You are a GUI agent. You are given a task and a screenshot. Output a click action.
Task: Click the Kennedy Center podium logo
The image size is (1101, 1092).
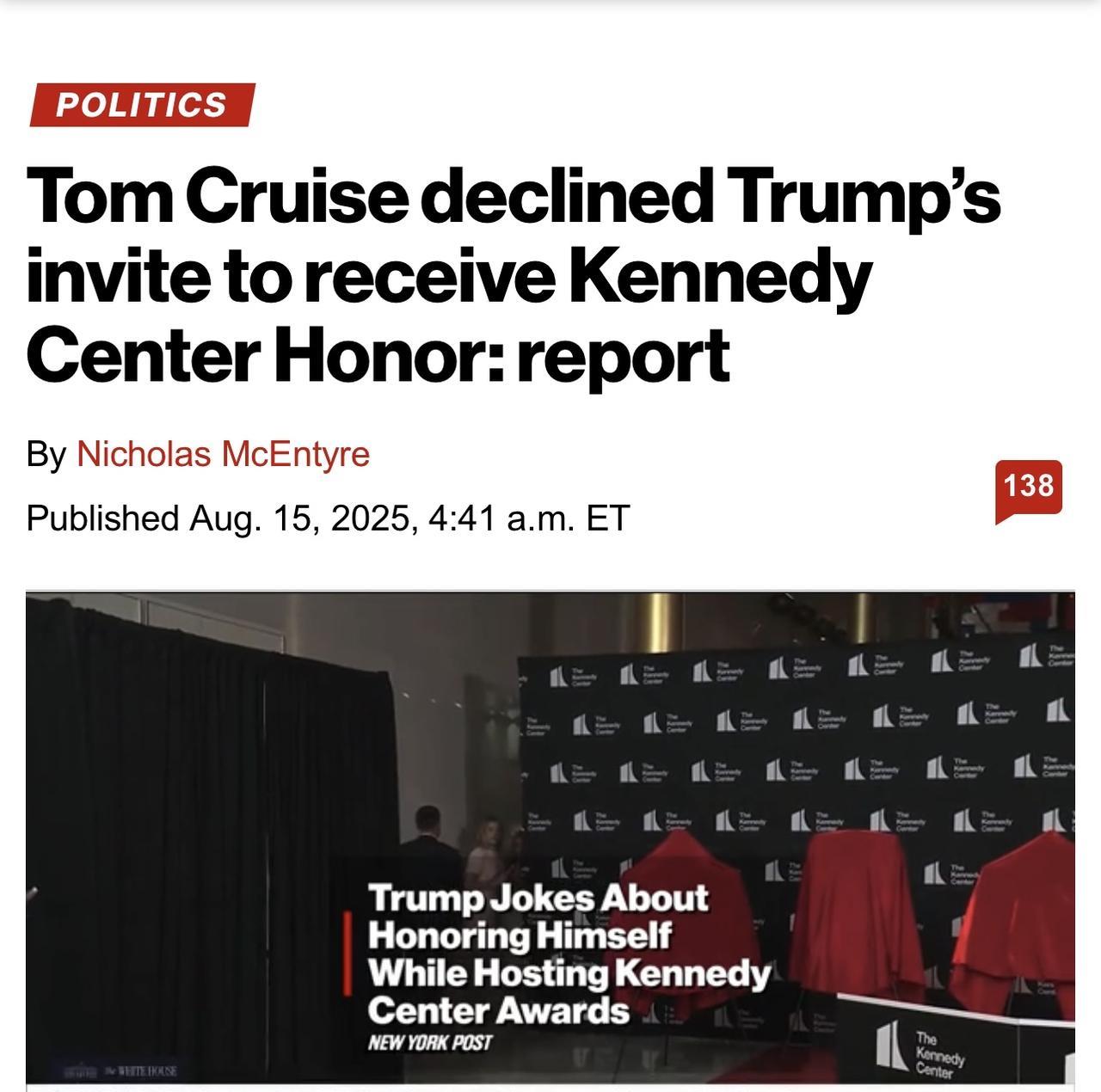pos(919,1049)
